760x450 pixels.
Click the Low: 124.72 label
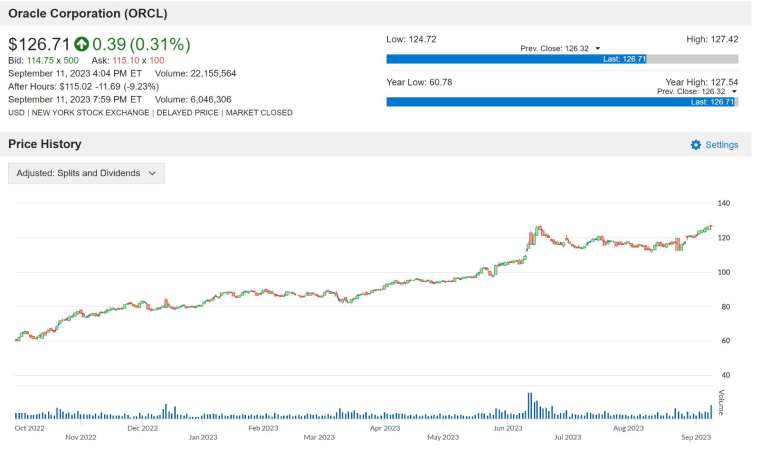[x=411, y=39]
